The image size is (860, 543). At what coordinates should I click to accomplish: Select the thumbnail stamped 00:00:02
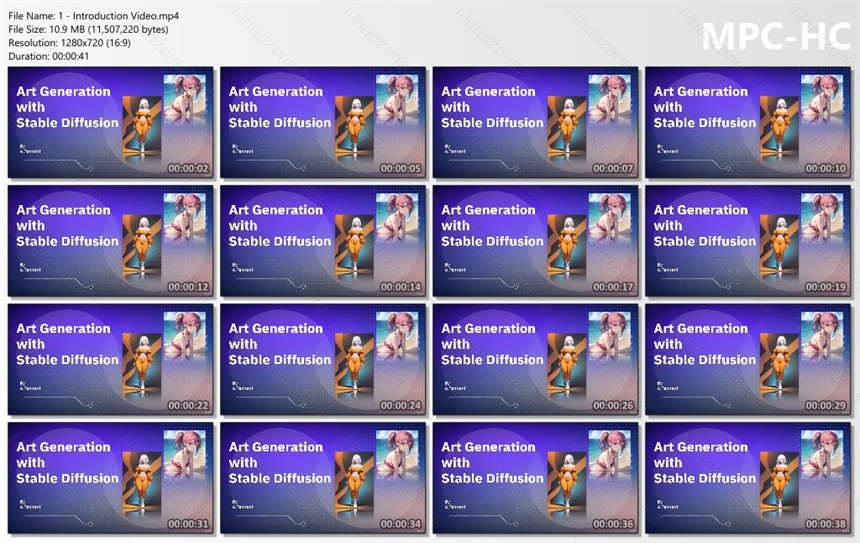click(x=111, y=123)
